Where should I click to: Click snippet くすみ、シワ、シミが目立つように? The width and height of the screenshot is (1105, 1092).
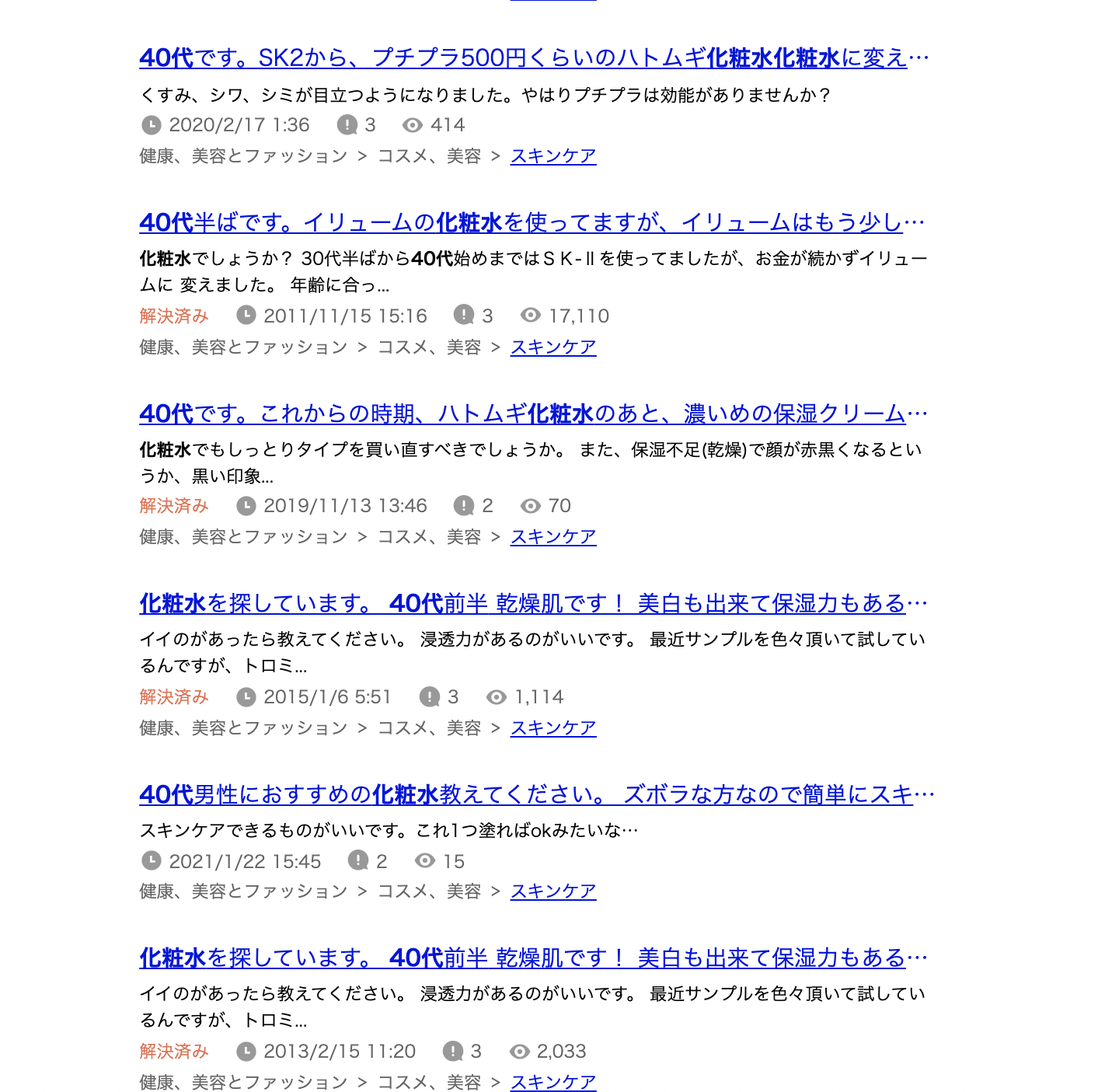click(x=486, y=95)
